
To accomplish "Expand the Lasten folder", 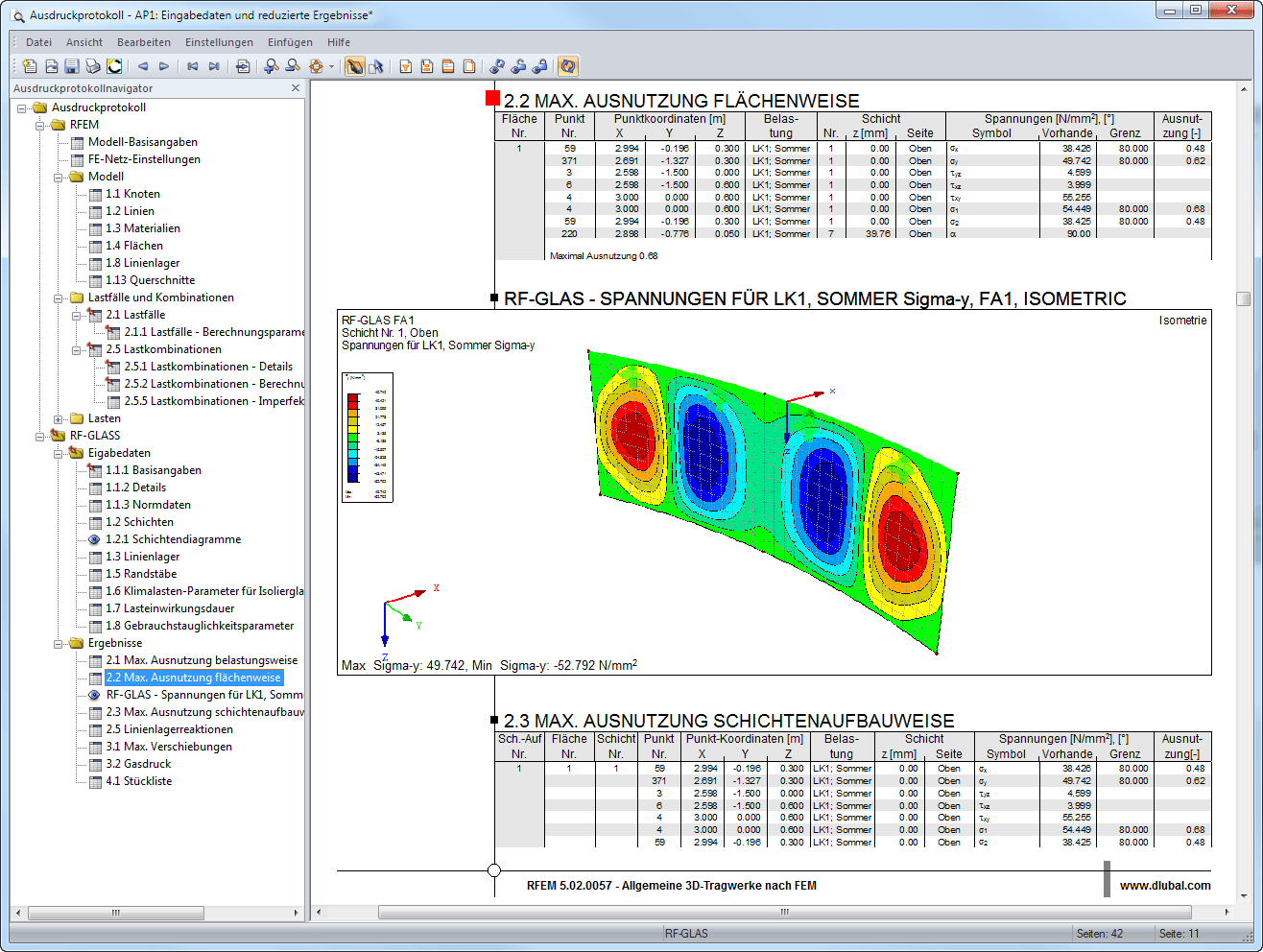I will click(x=59, y=418).
